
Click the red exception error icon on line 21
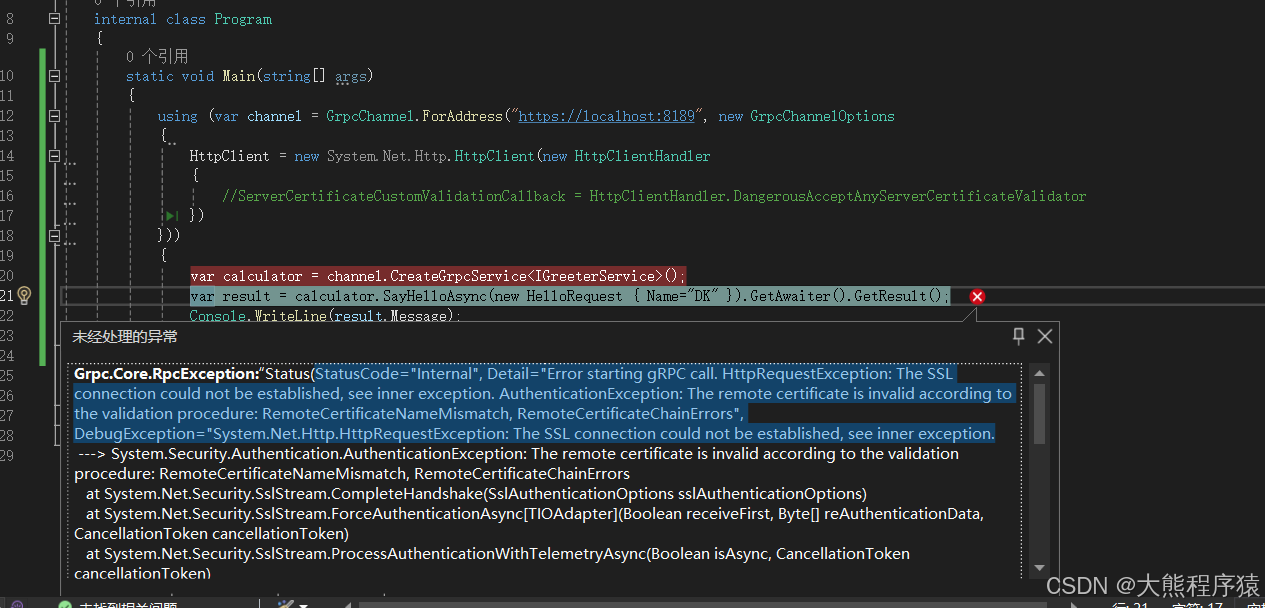click(977, 296)
